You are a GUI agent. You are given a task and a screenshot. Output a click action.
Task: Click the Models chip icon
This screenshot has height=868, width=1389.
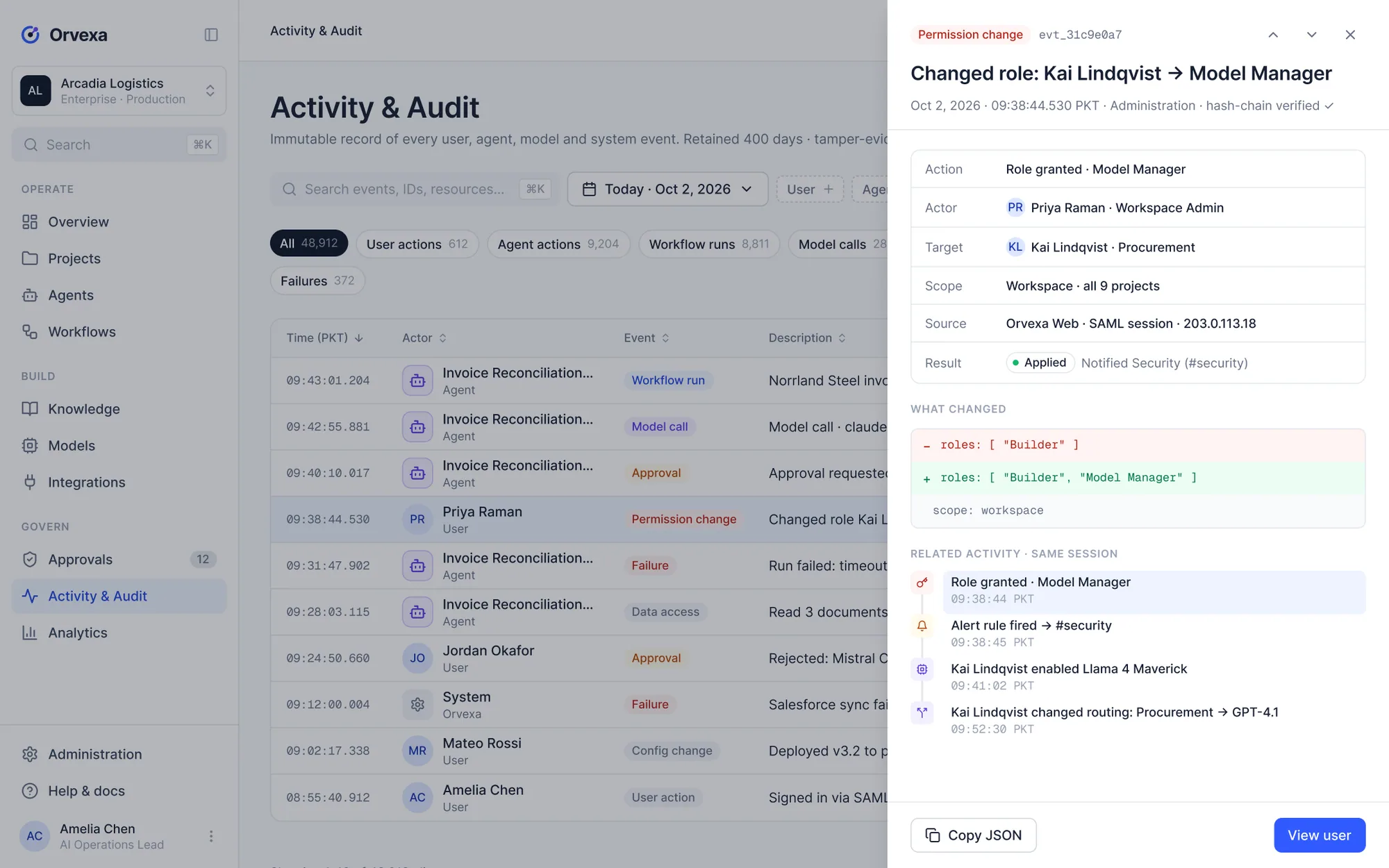pyautogui.click(x=30, y=446)
